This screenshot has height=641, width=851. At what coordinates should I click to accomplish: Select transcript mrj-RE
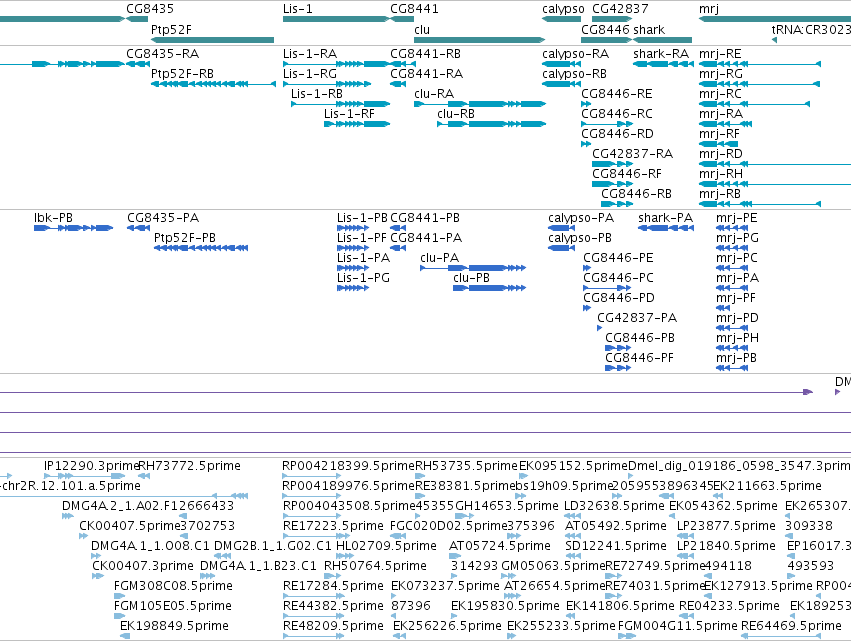coord(720,54)
